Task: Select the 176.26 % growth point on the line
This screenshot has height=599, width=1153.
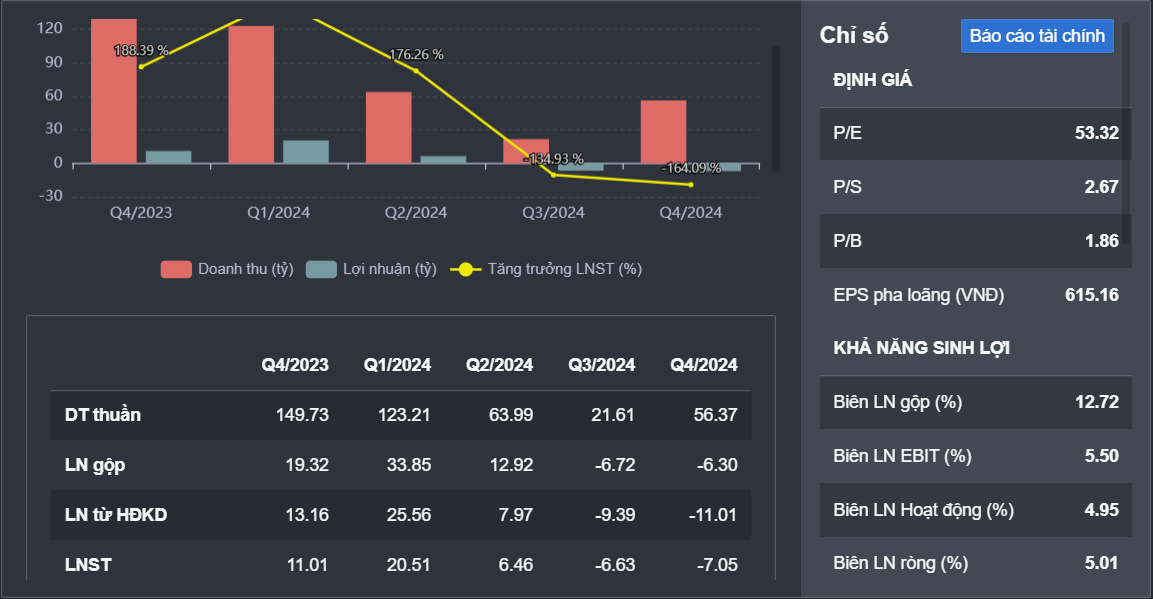Action: click(416, 71)
